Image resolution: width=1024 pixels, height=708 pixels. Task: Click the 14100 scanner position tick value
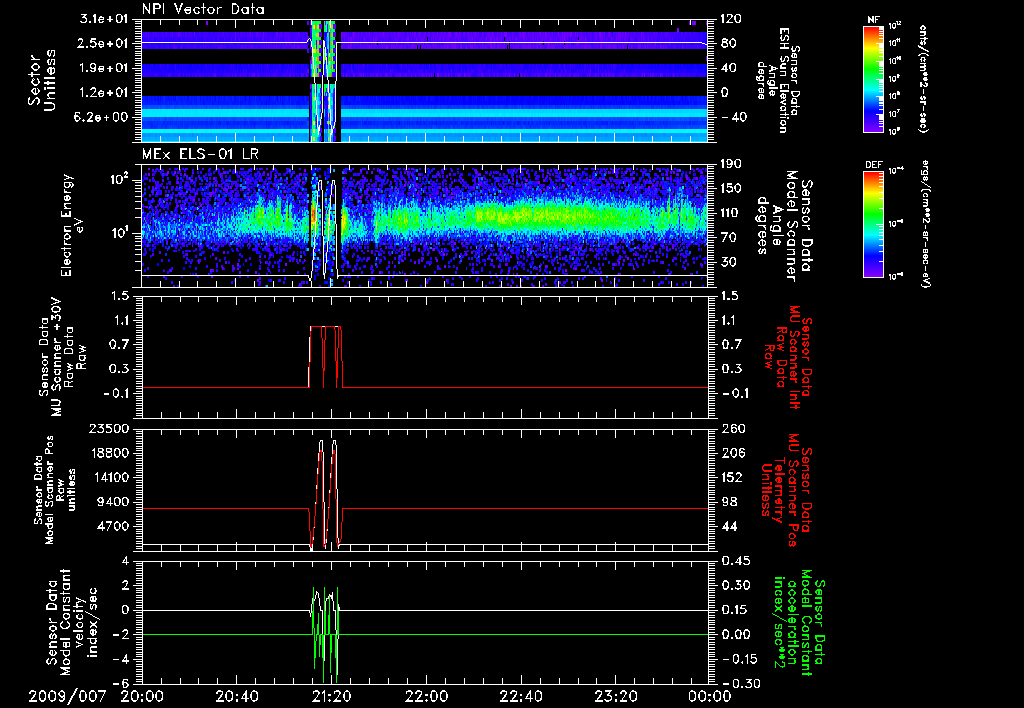[x=108, y=477]
